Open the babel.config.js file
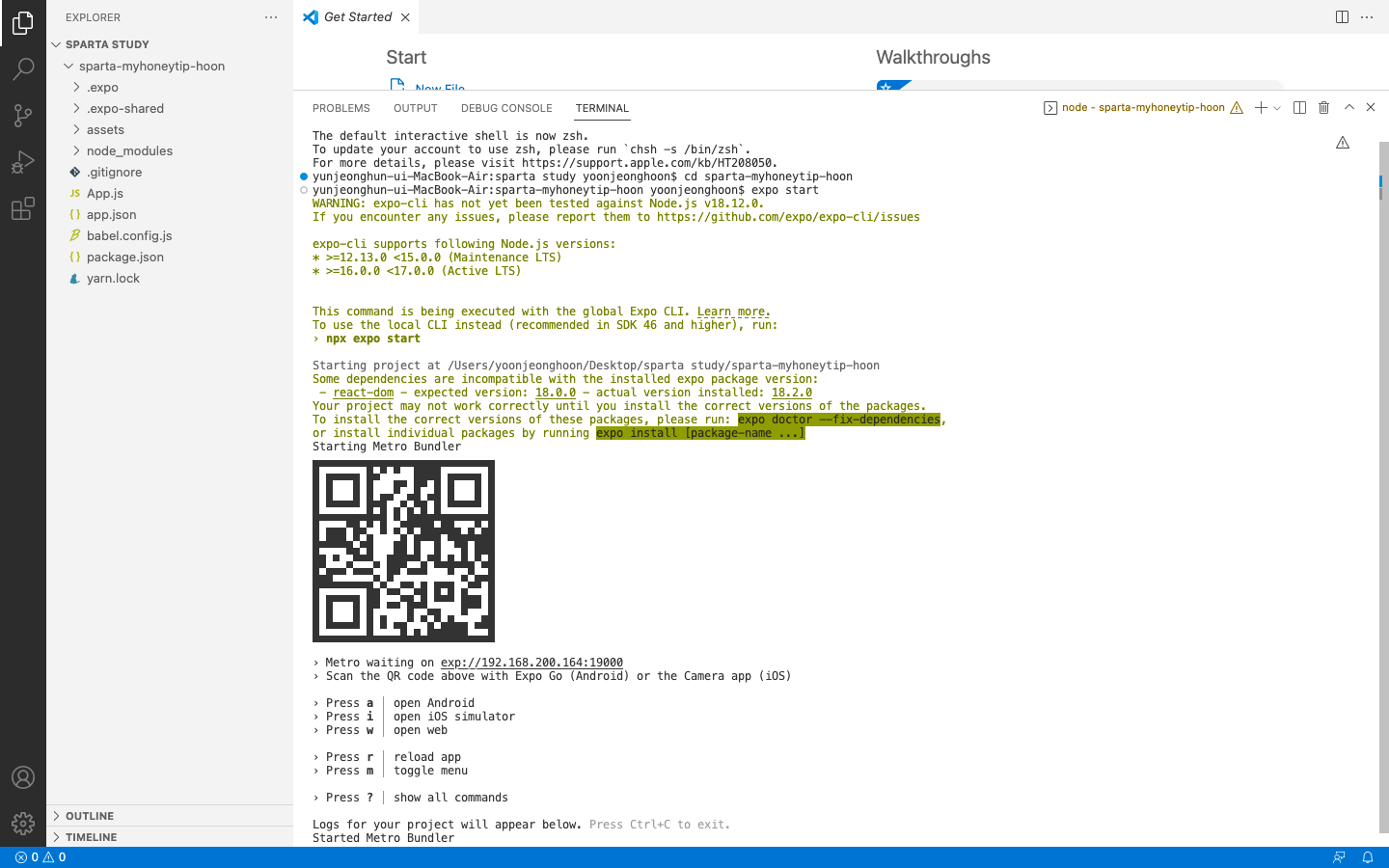 (170, 236)
